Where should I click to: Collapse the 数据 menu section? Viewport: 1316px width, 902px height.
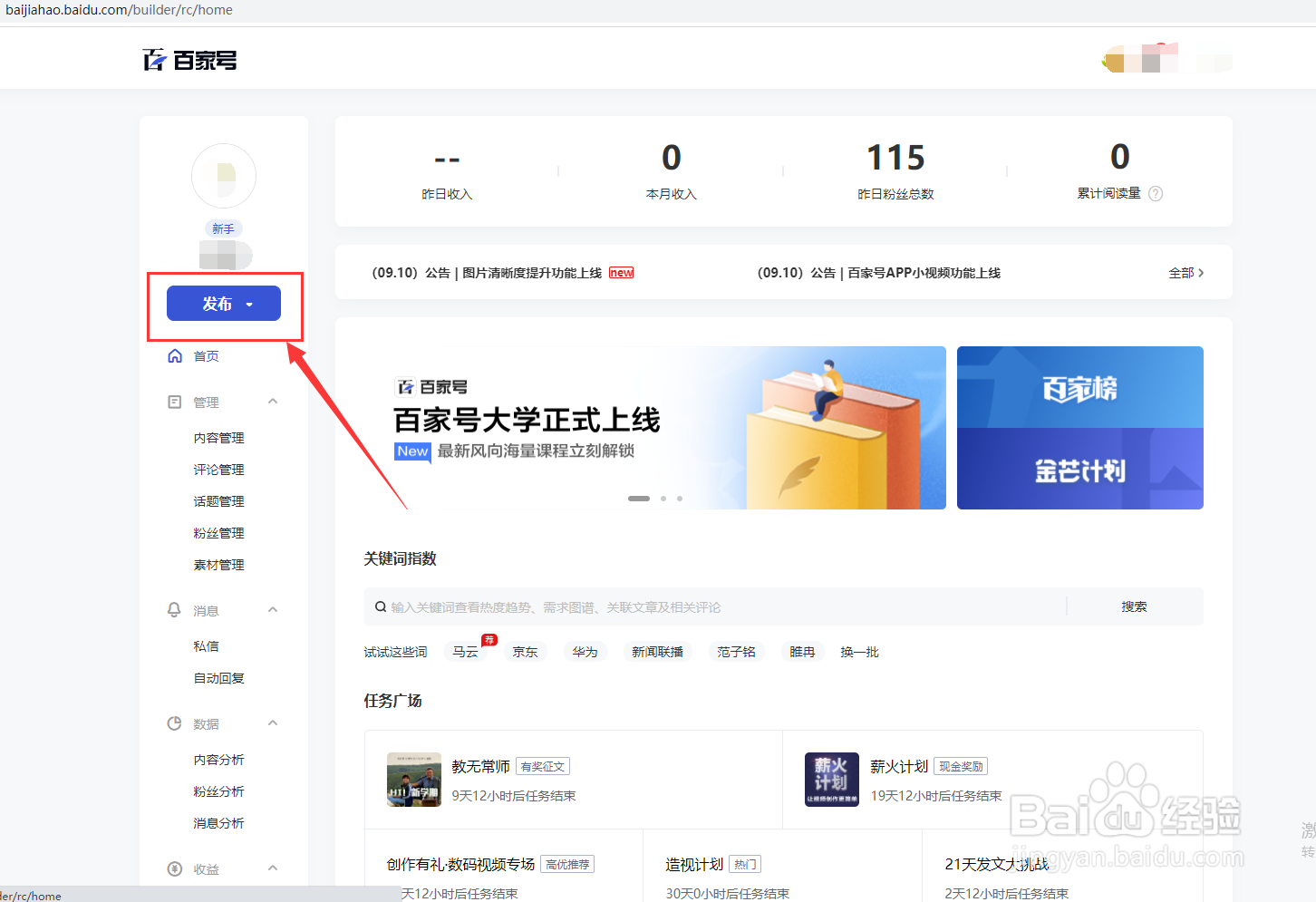(273, 723)
